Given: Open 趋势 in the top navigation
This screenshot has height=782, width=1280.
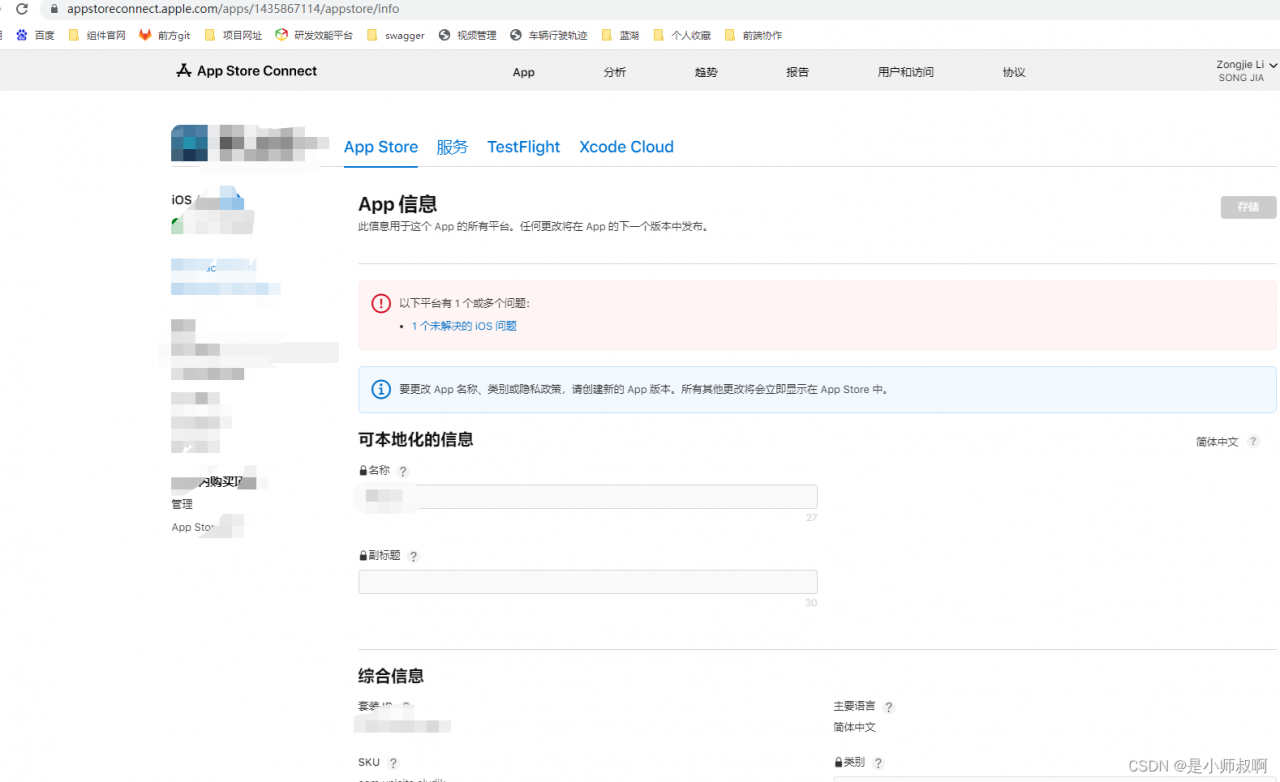Looking at the screenshot, I should tap(706, 72).
